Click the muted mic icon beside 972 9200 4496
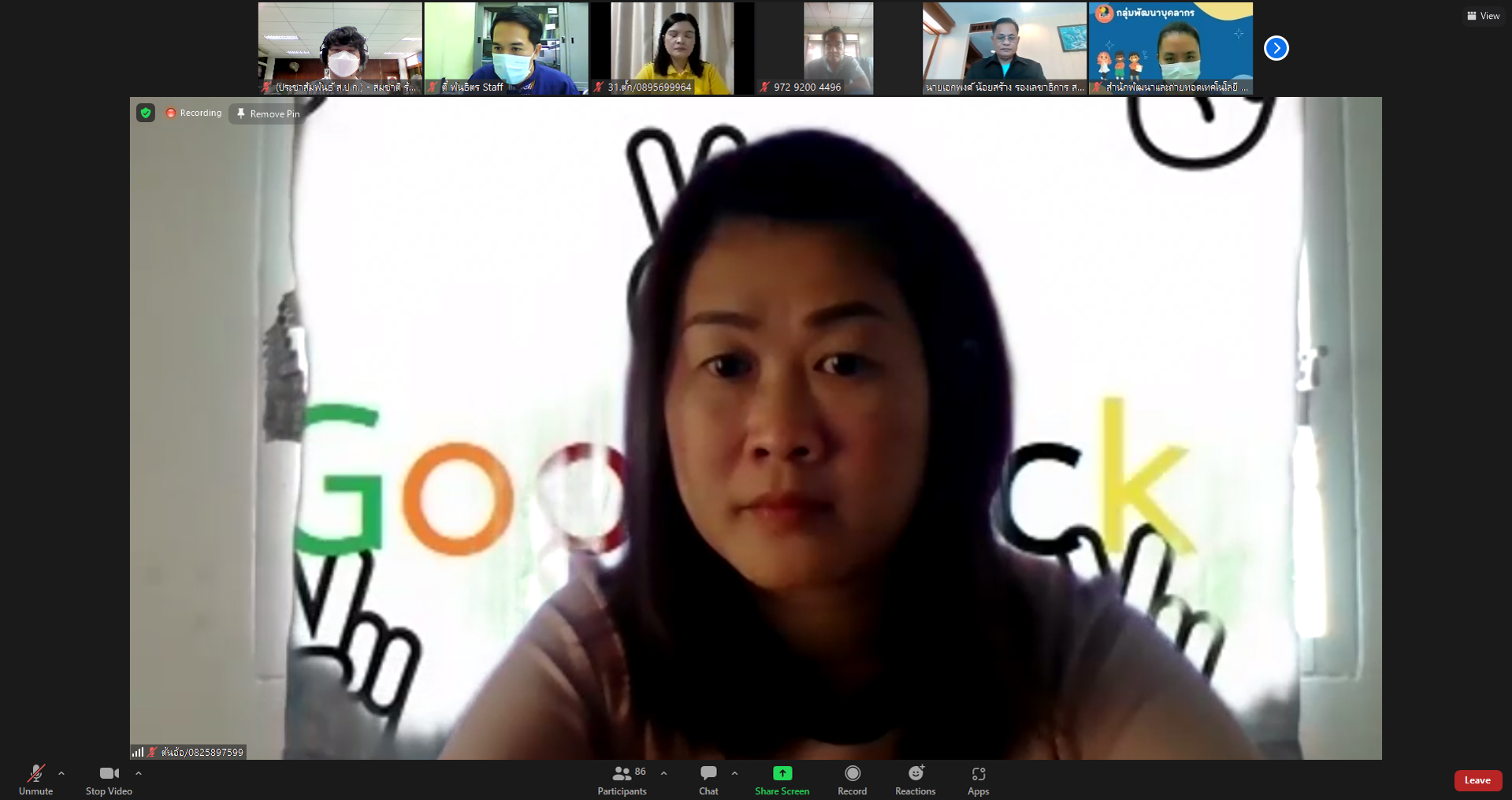The image size is (1512, 800). pos(764,87)
